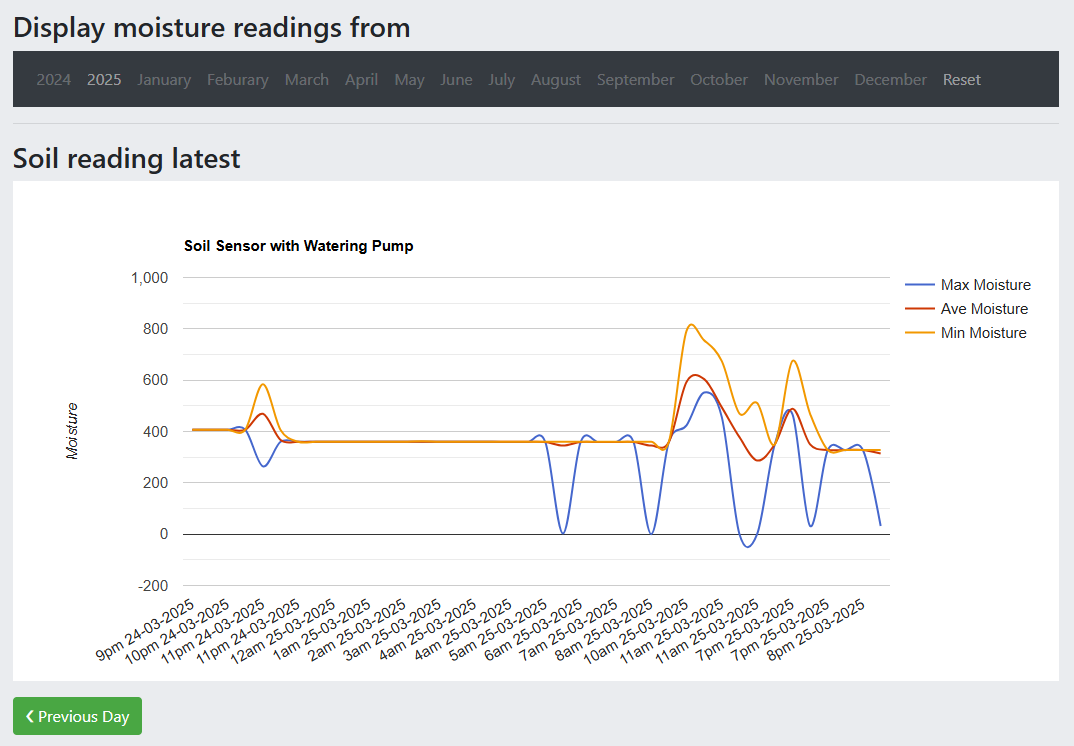Select the 2025 year filter
Screen dimensions: 1074x746
(104, 79)
